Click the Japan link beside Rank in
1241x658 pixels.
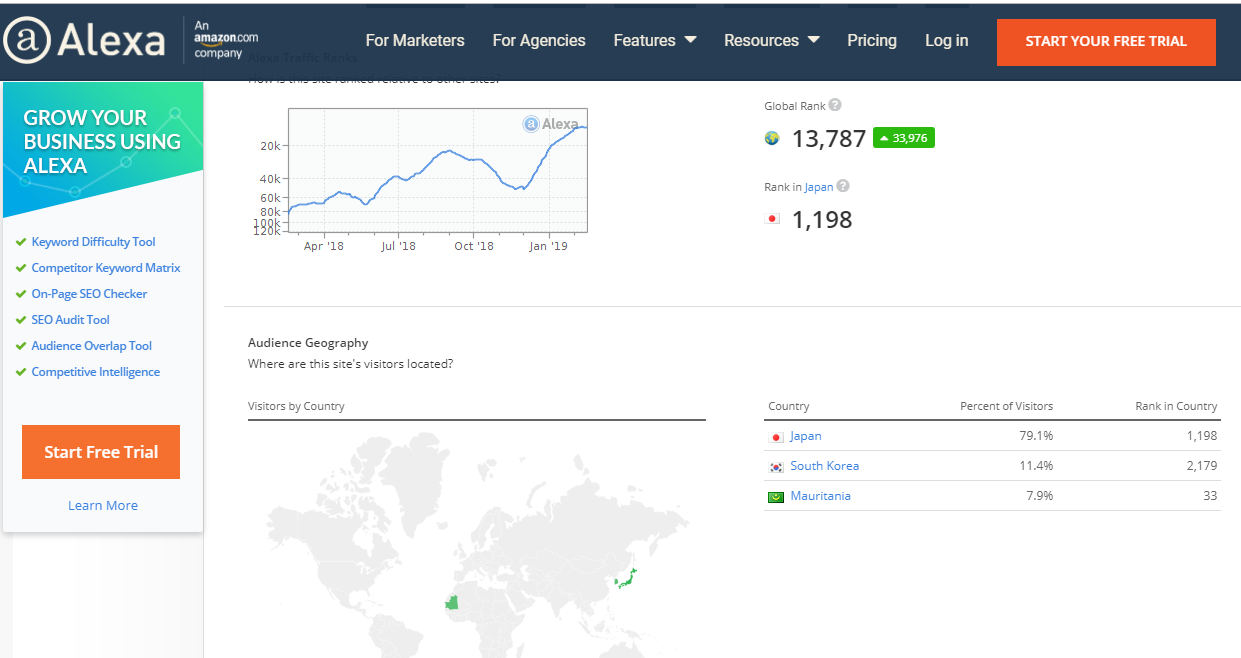[x=819, y=187]
